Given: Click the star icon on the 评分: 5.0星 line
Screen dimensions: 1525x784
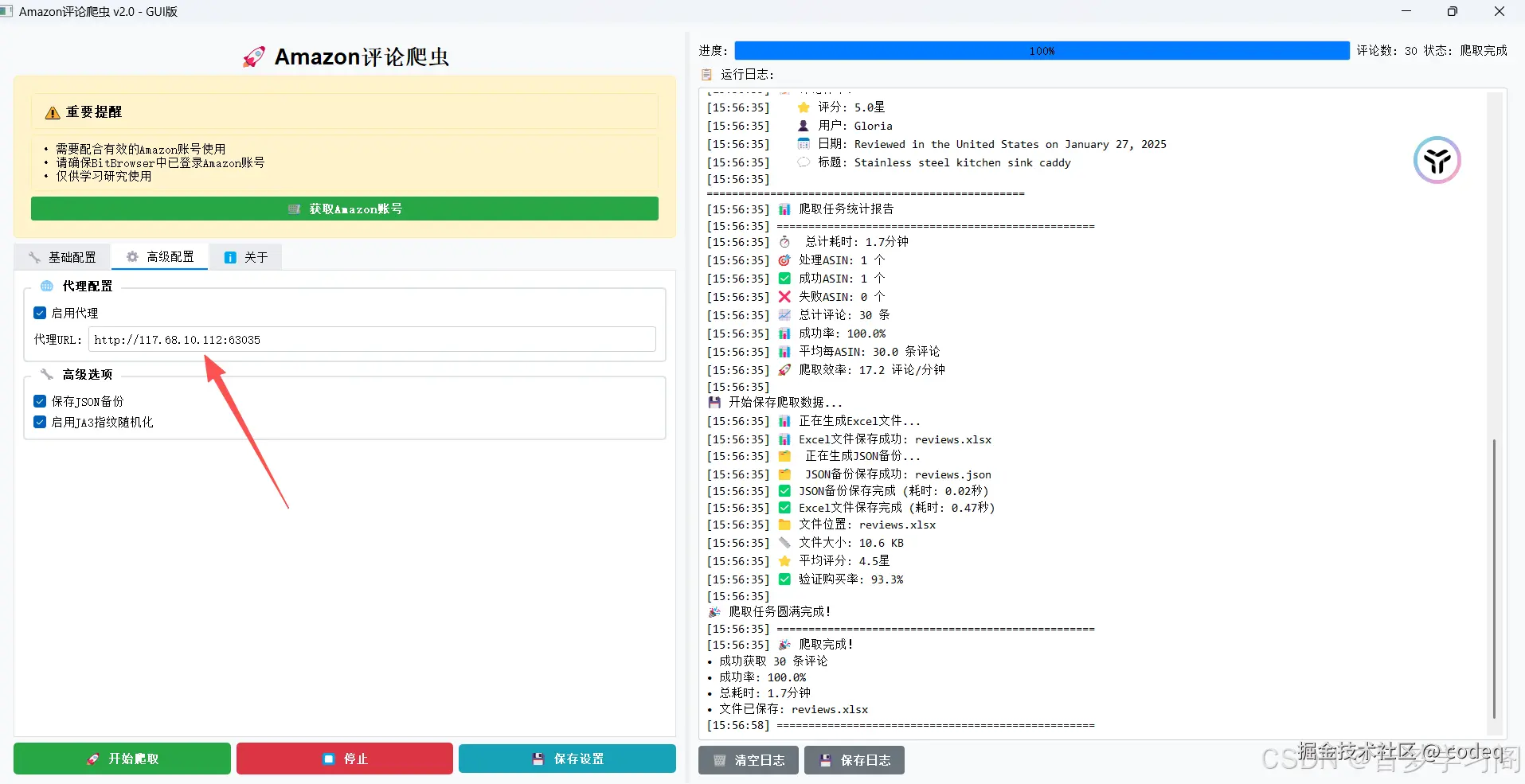Looking at the screenshot, I should tap(804, 107).
